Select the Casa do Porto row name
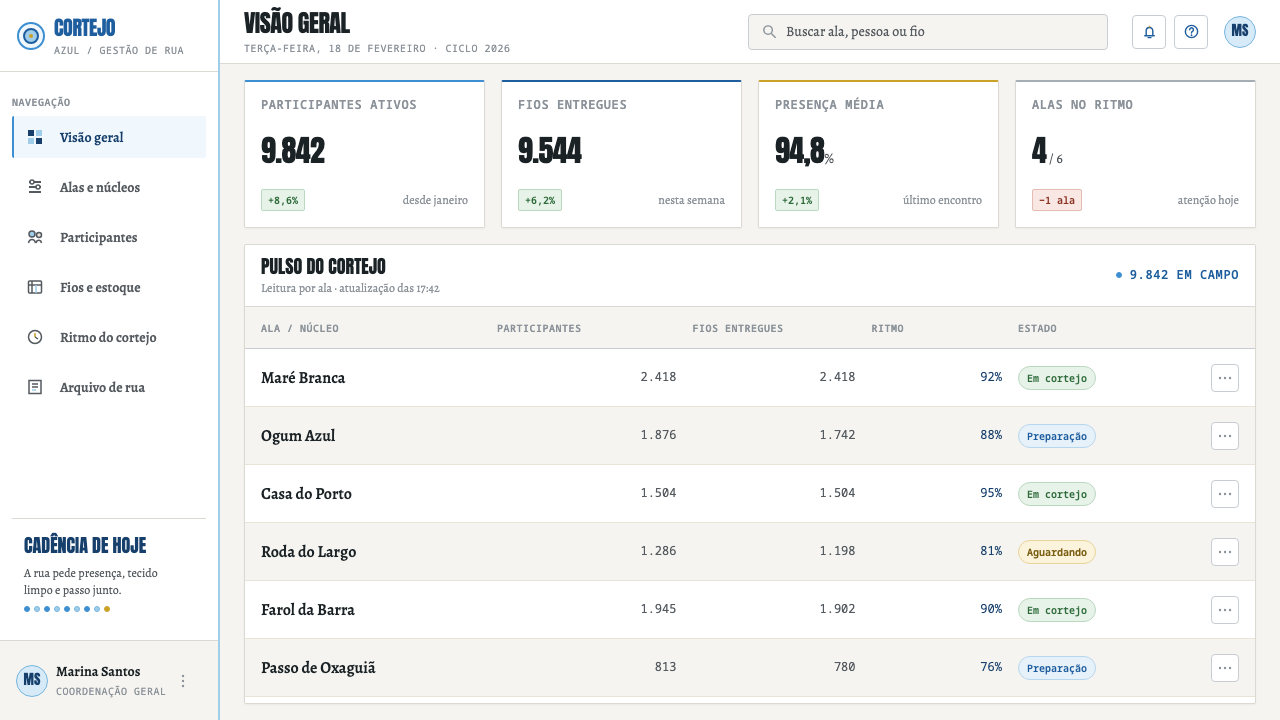Screen dimensions: 1280x720 (x=306, y=494)
